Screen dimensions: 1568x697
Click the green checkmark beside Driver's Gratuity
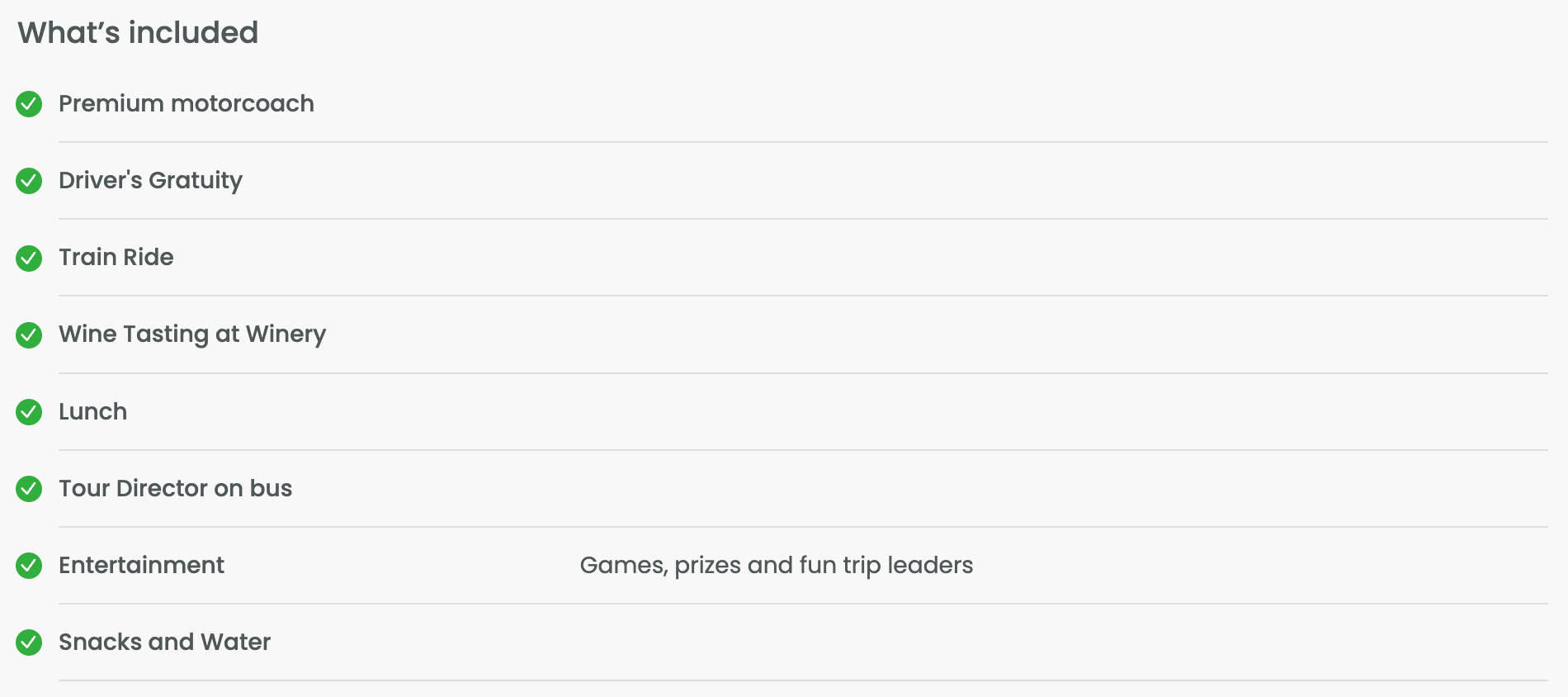click(x=29, y=181)
